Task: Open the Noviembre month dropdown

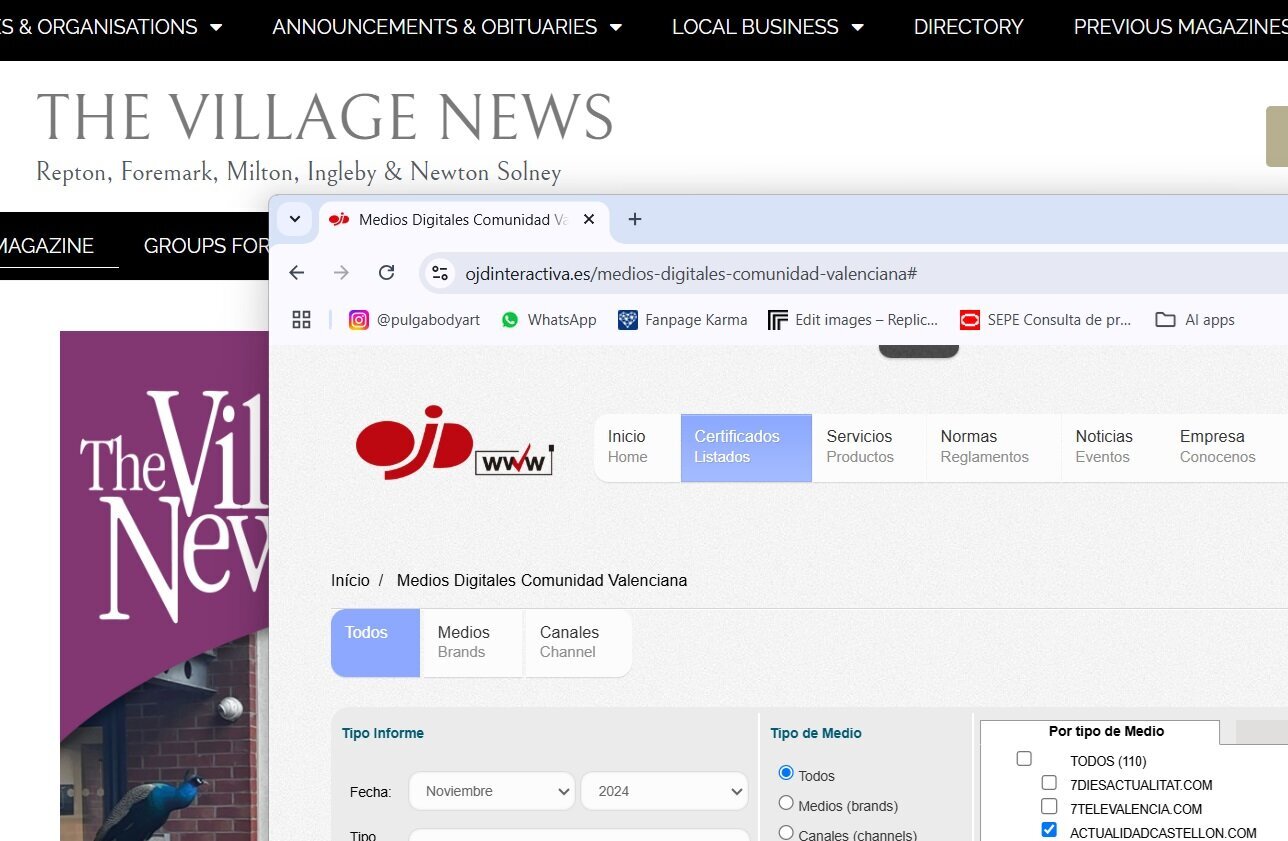Action: tap(492, 791)
